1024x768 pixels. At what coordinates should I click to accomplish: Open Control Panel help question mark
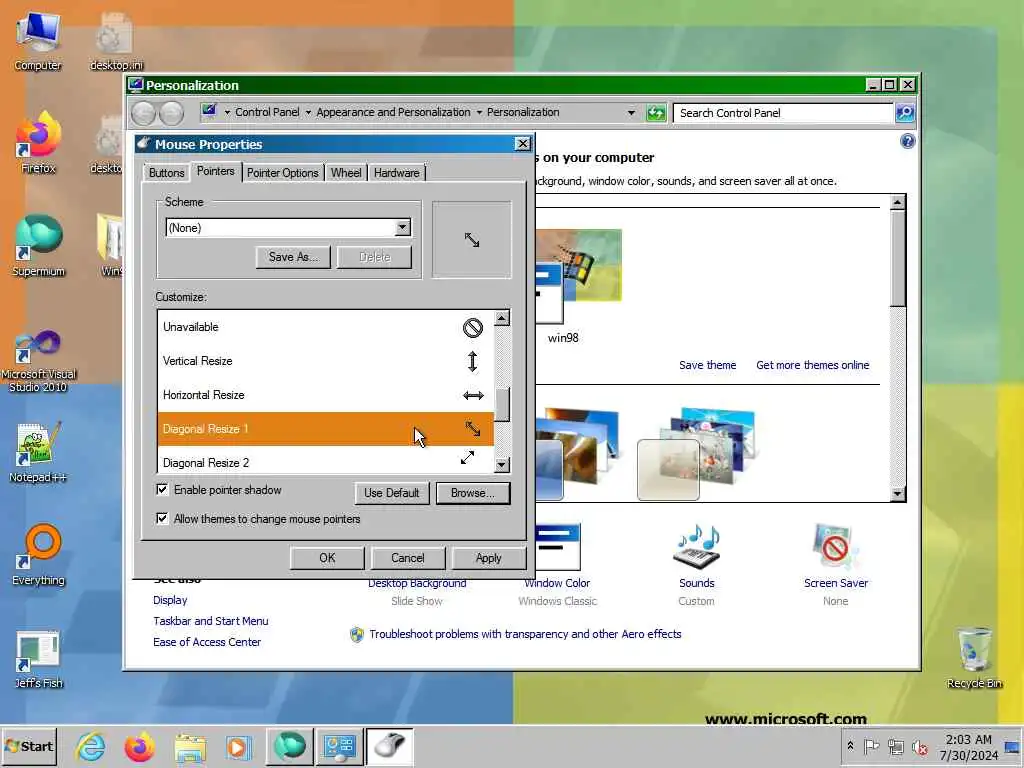(x=908, y=141)
